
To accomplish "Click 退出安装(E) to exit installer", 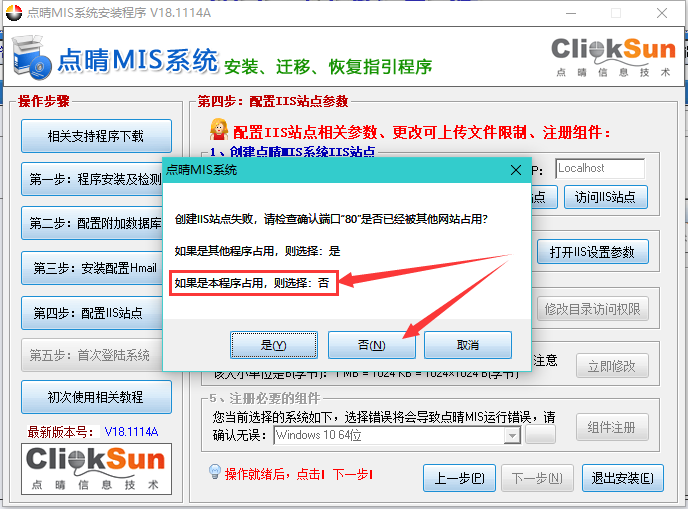I will coord(622,477).
